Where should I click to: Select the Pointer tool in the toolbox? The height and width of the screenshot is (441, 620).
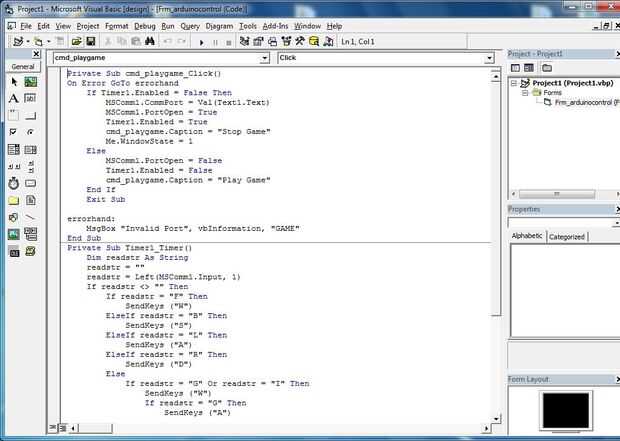tap(14, 82)
